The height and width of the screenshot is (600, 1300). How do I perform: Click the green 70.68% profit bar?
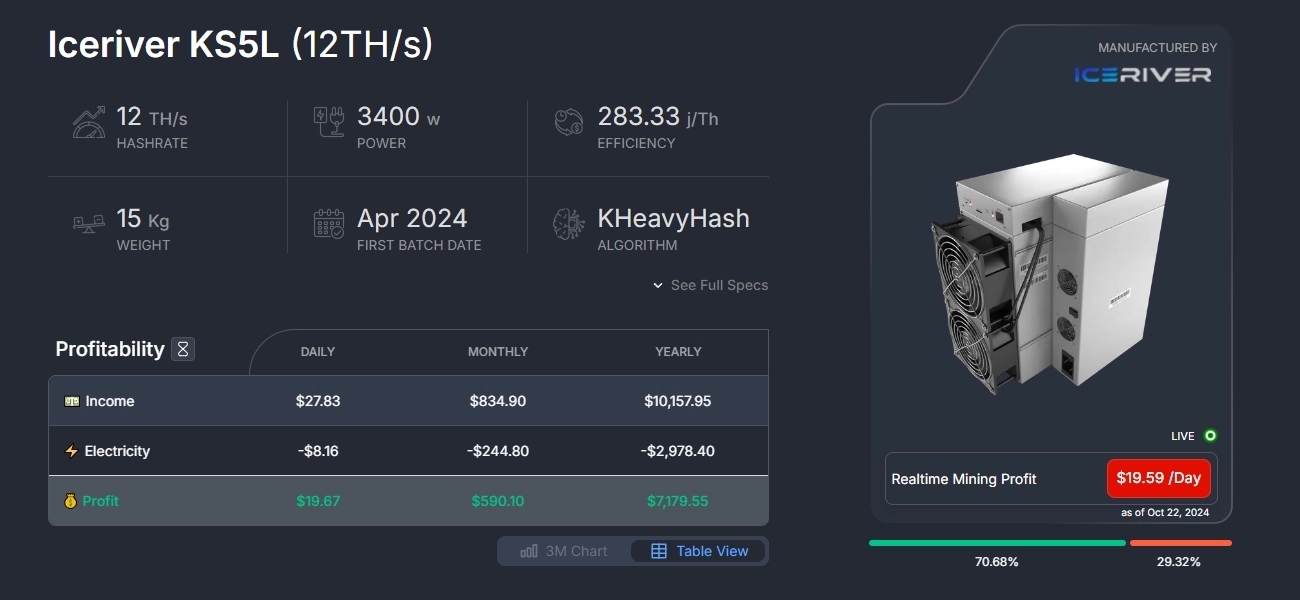(x=997, y=543)
